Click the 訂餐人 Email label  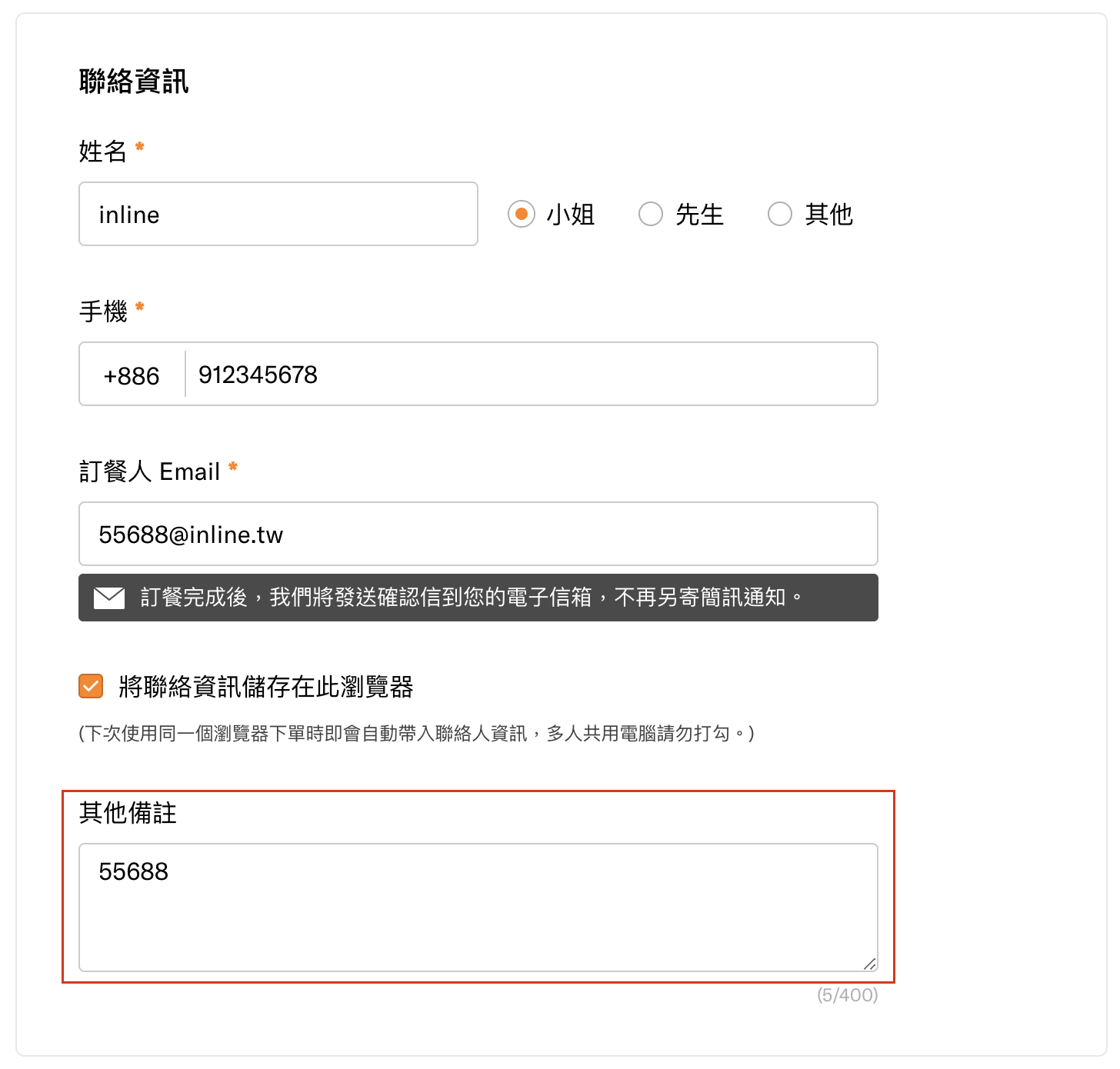(149, 471)
